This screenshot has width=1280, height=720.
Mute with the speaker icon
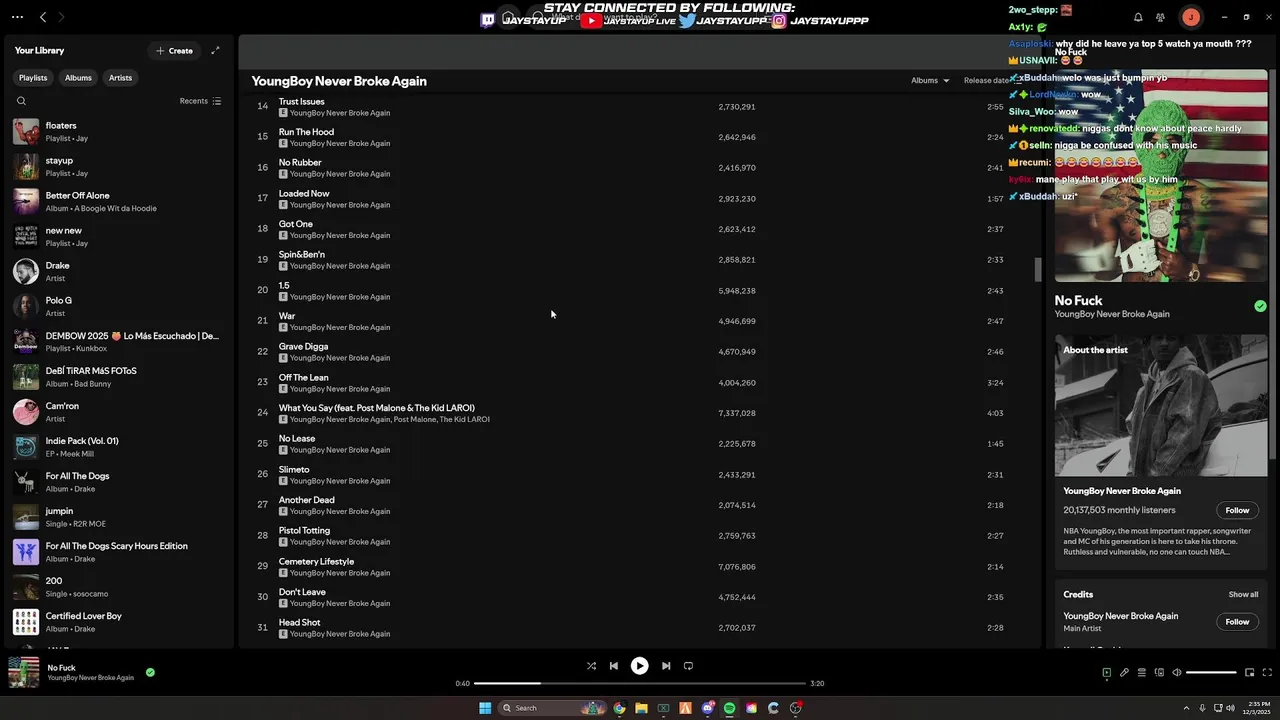click(x=1176, y=673)
